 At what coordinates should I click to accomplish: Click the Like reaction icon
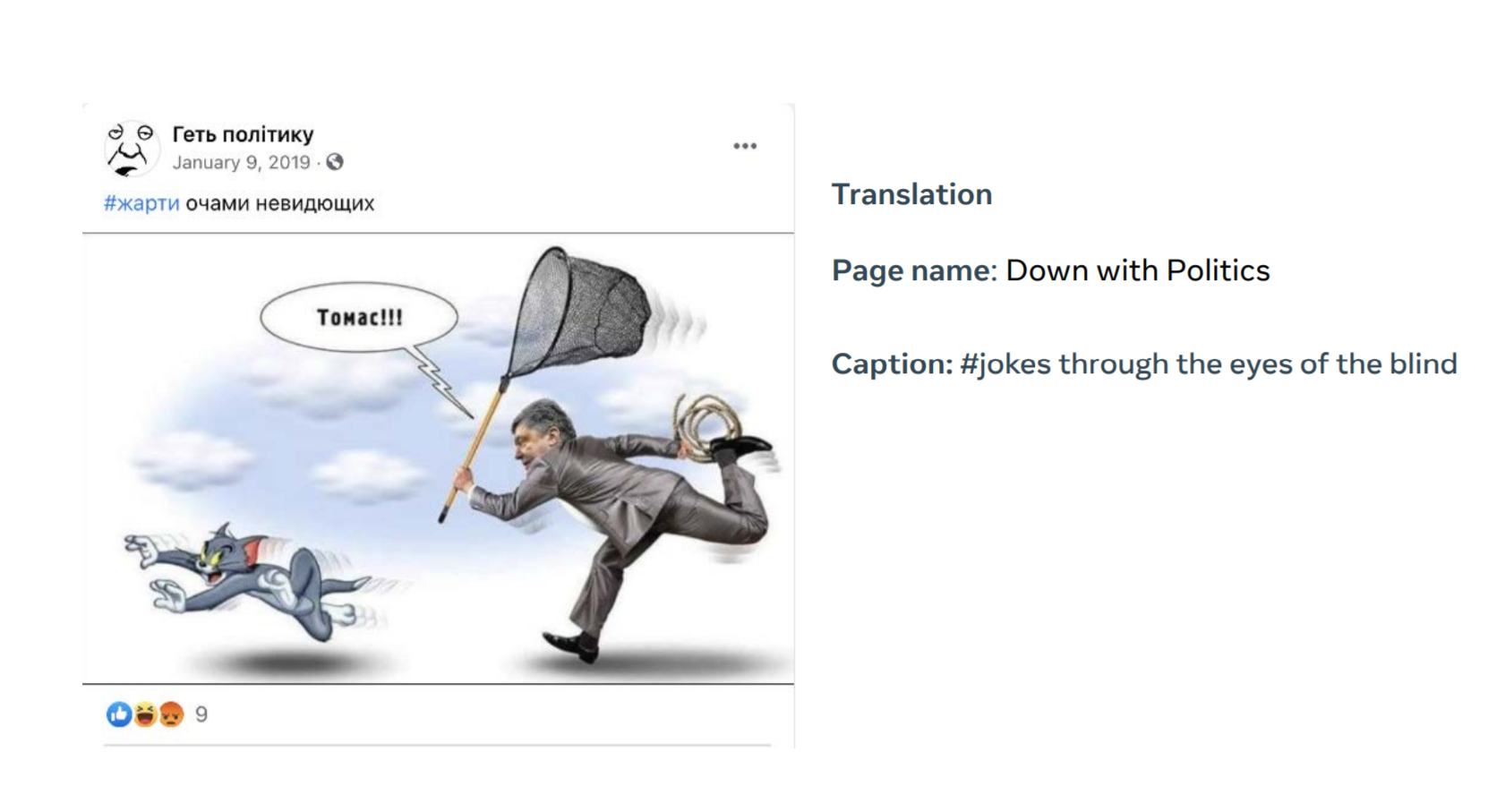click(x=119, y=714)
